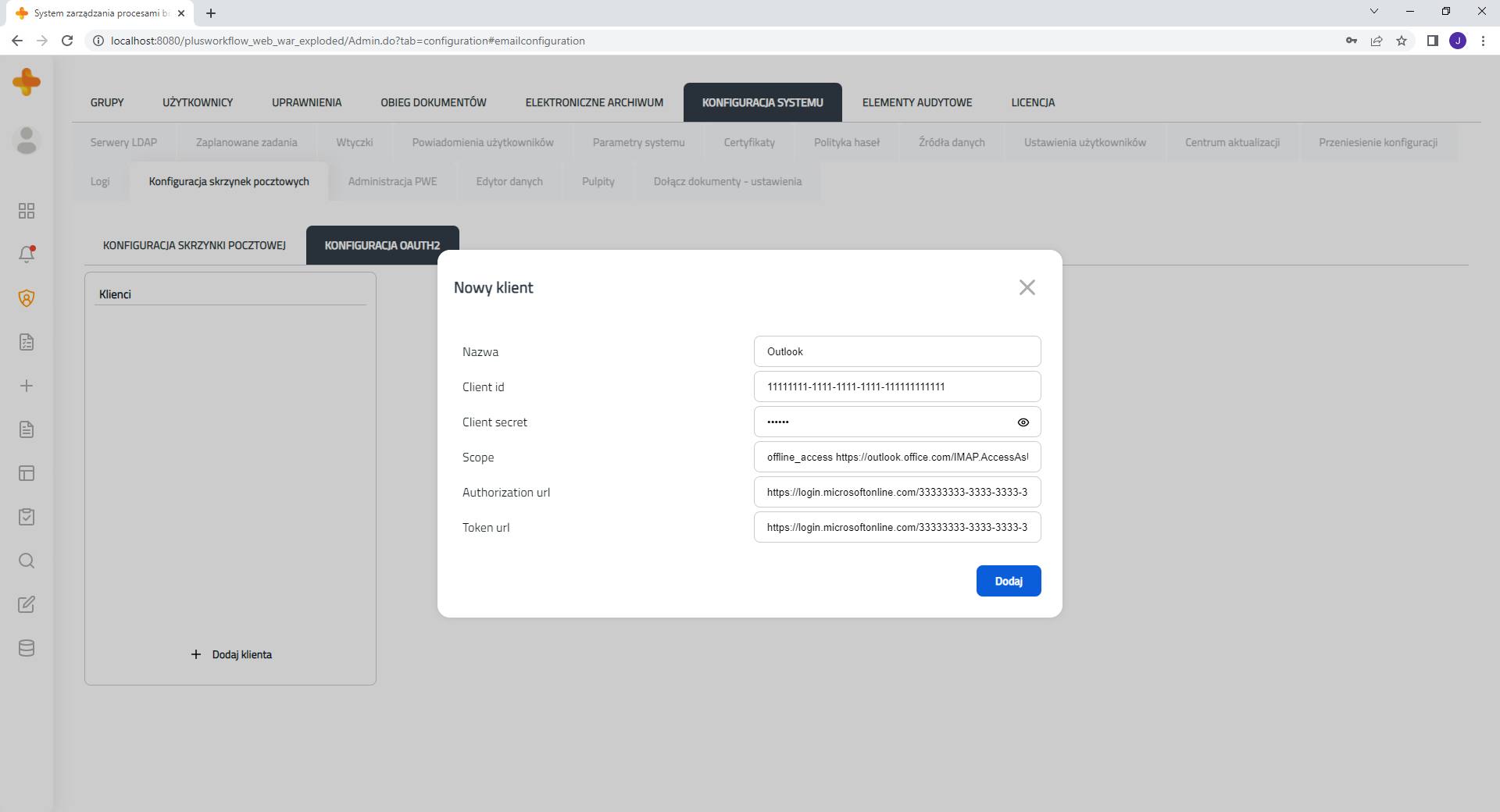Click the share page icon in address bar
1500x812 pixels.
tap(1377, 41)
